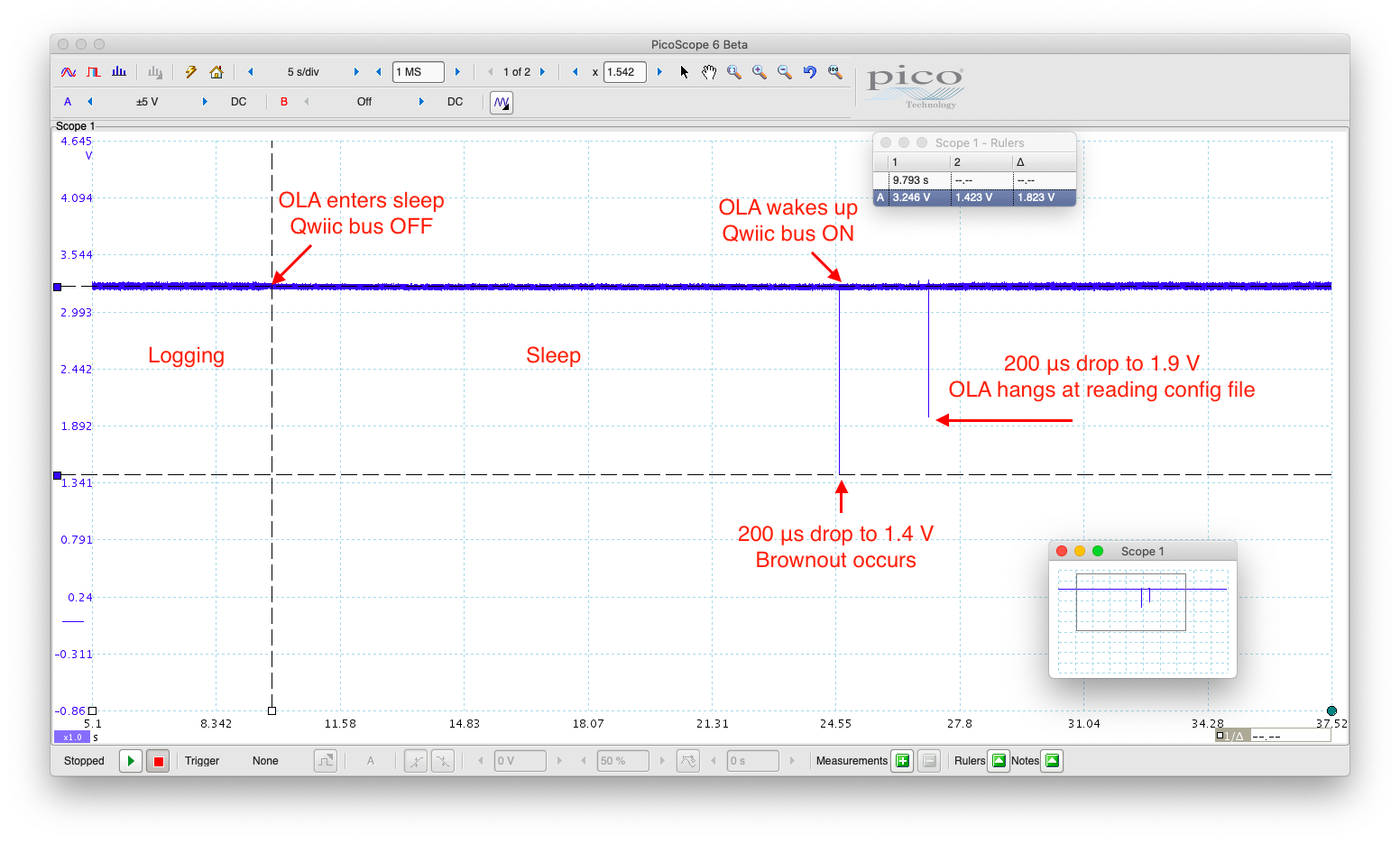1400x843 pixels.
Task: Open the Trigger None mode selector
Action: (x=265, y=760)
